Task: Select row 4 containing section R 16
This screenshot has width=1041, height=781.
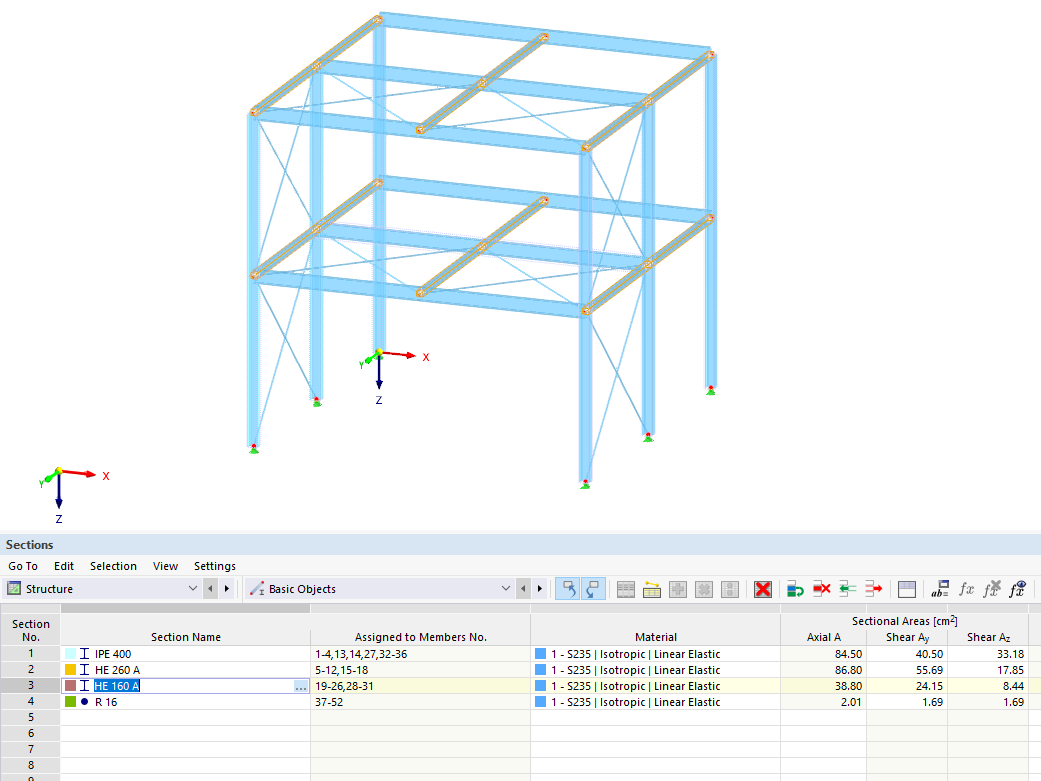Action: coord(30,702)
